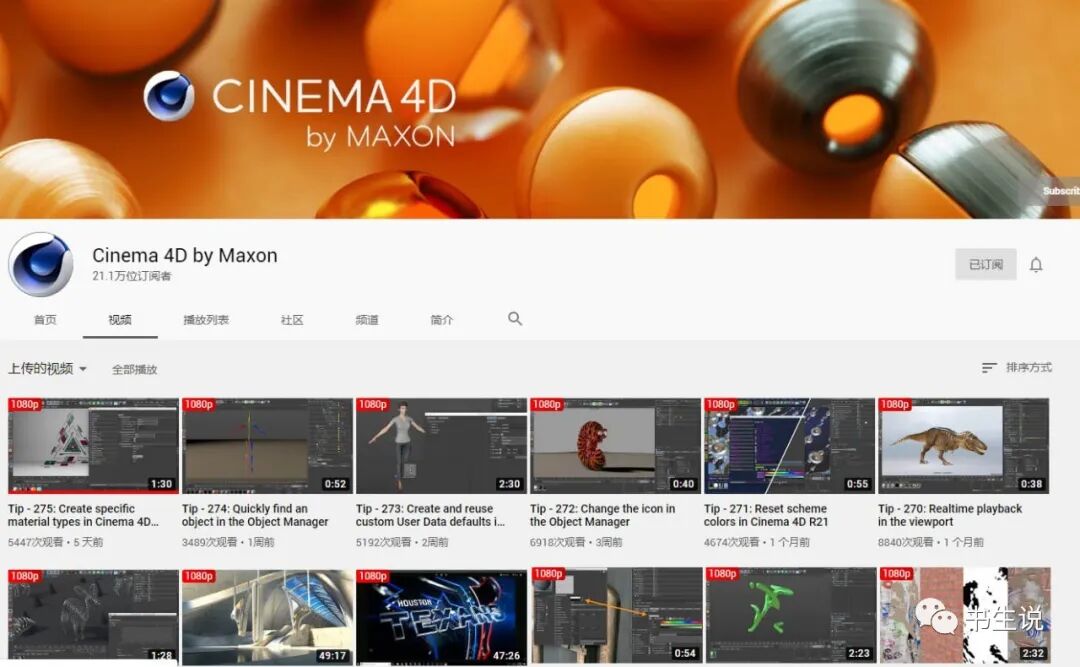Switch to the 播放列表 tab

coord(204,318)
